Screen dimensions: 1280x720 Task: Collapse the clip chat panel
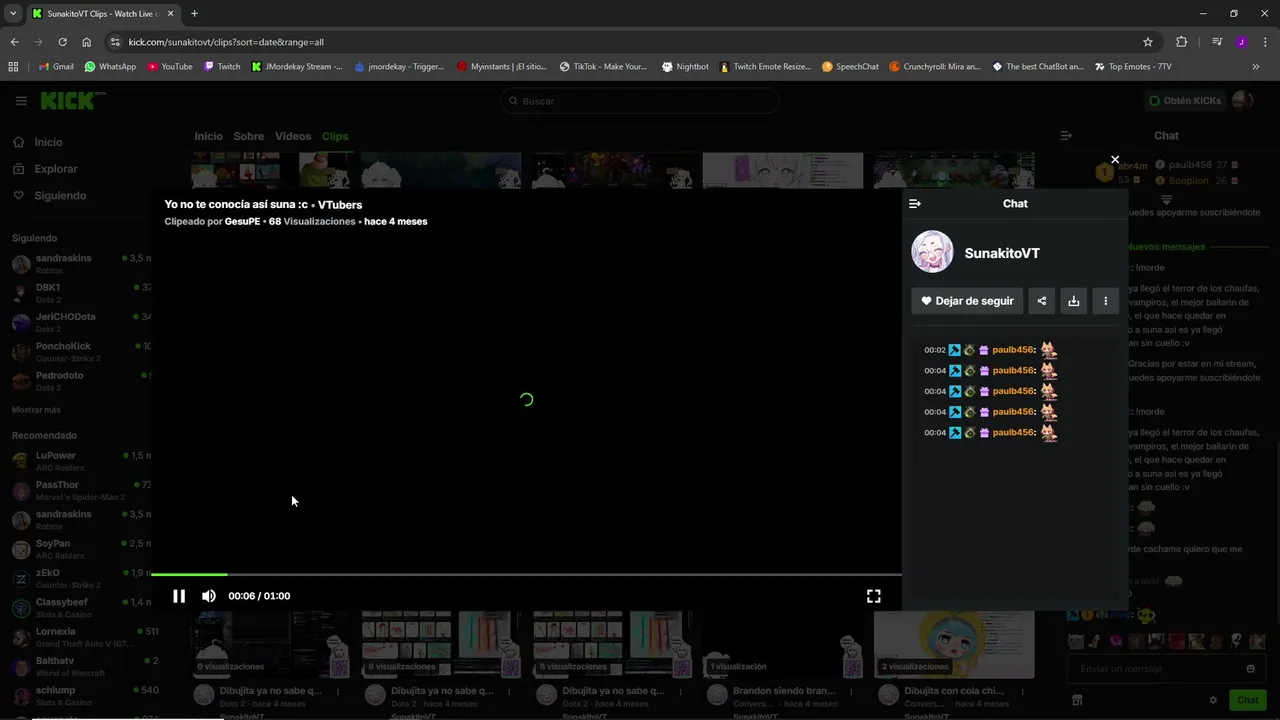point(914,204)
